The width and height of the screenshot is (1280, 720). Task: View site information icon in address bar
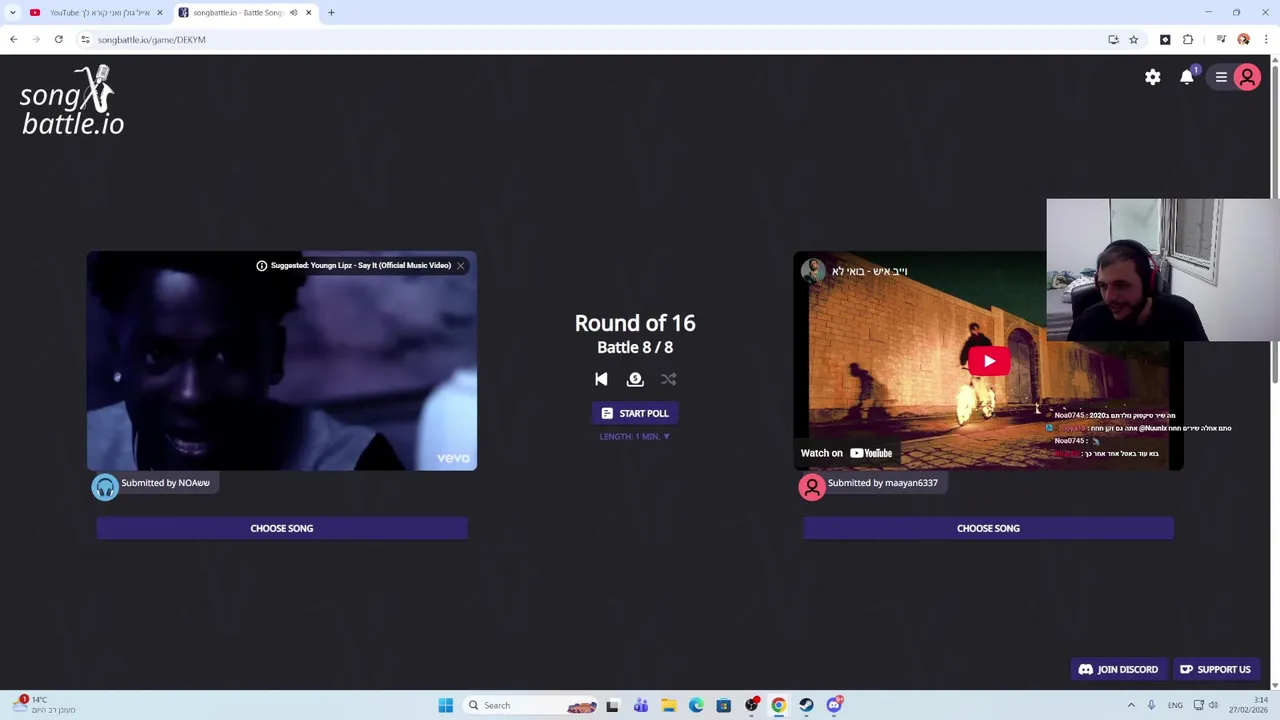pos(85,39)
